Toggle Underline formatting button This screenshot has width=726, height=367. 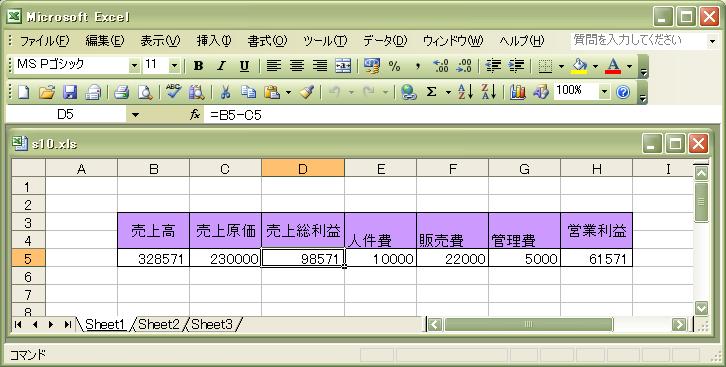tap(244, 66)
